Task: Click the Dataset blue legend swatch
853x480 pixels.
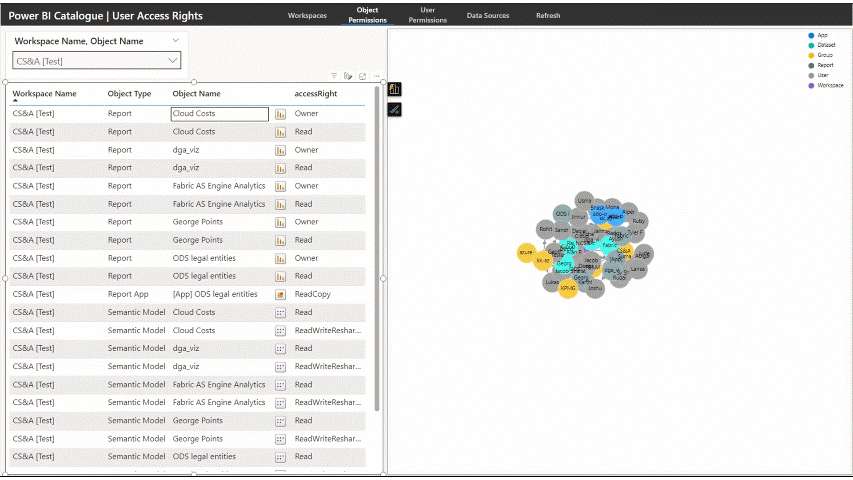Action: point(810,45)
